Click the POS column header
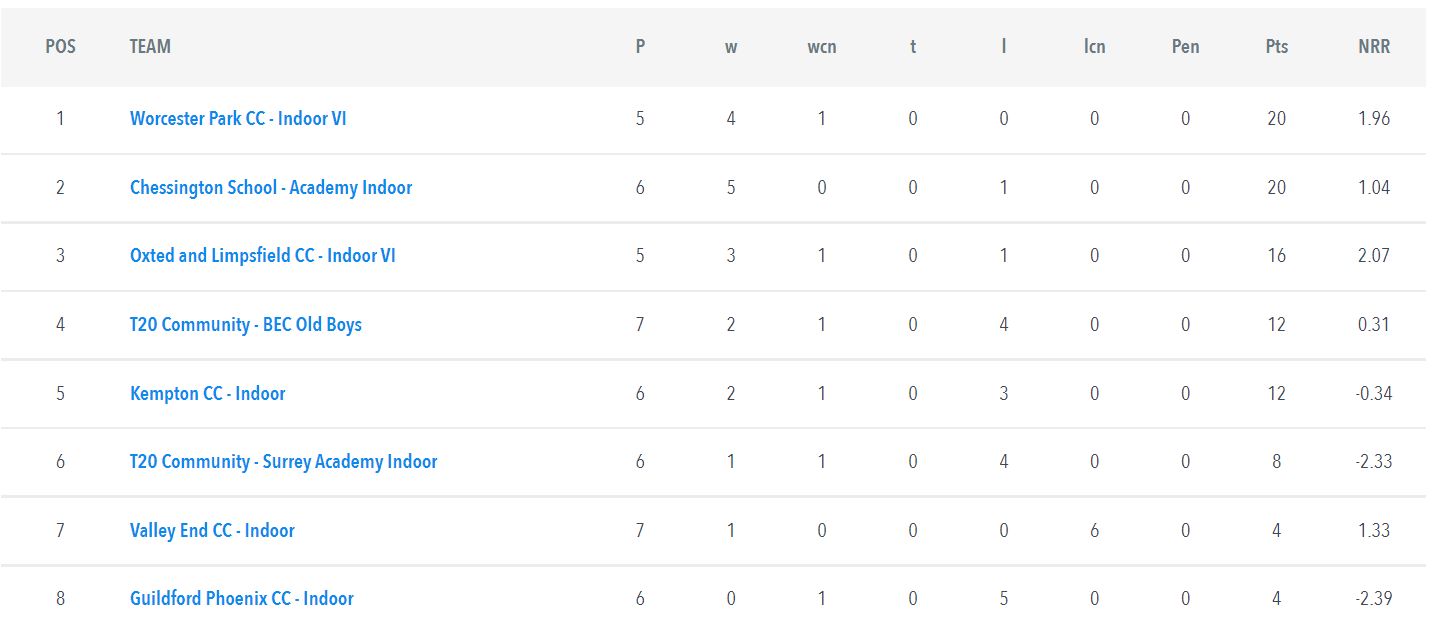Viewport: 1436px width, 632px height. pyautogui.click(x=60, y=46)
